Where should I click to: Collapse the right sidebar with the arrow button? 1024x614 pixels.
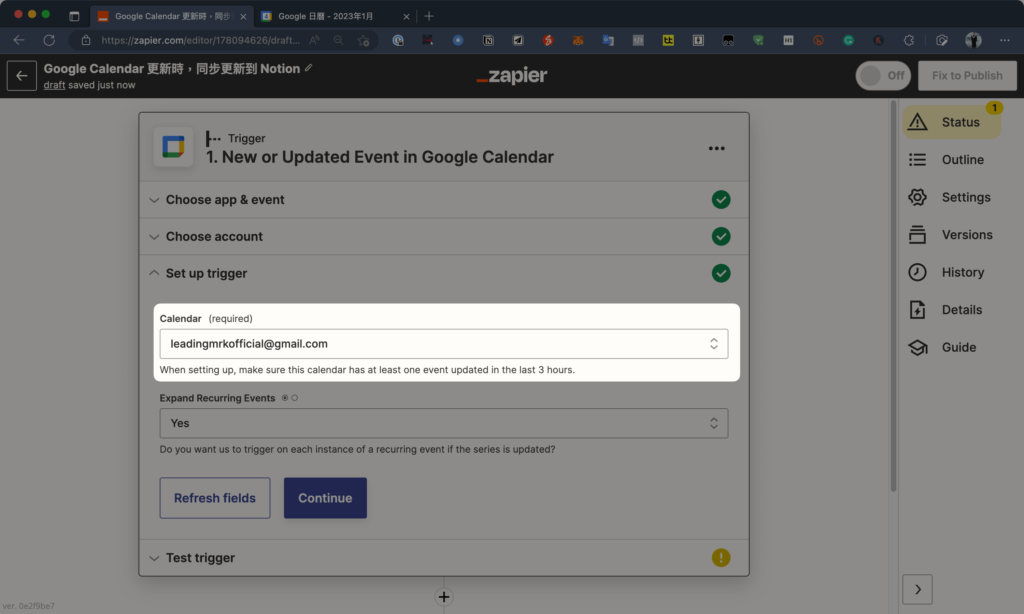click(918, 590)
